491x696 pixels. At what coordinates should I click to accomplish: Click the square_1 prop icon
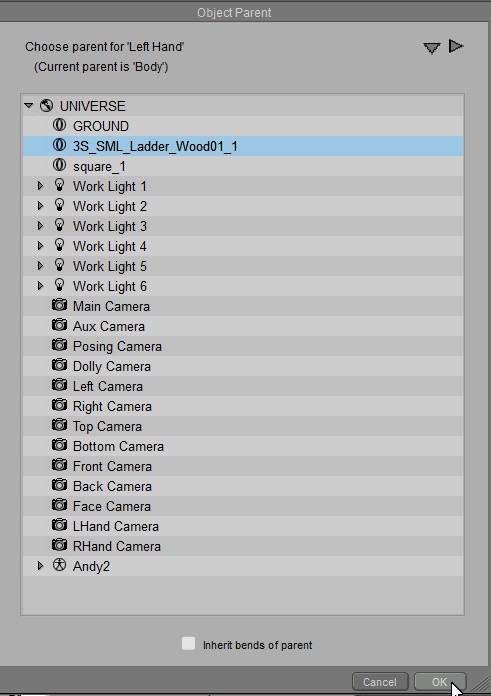point(59,166)
